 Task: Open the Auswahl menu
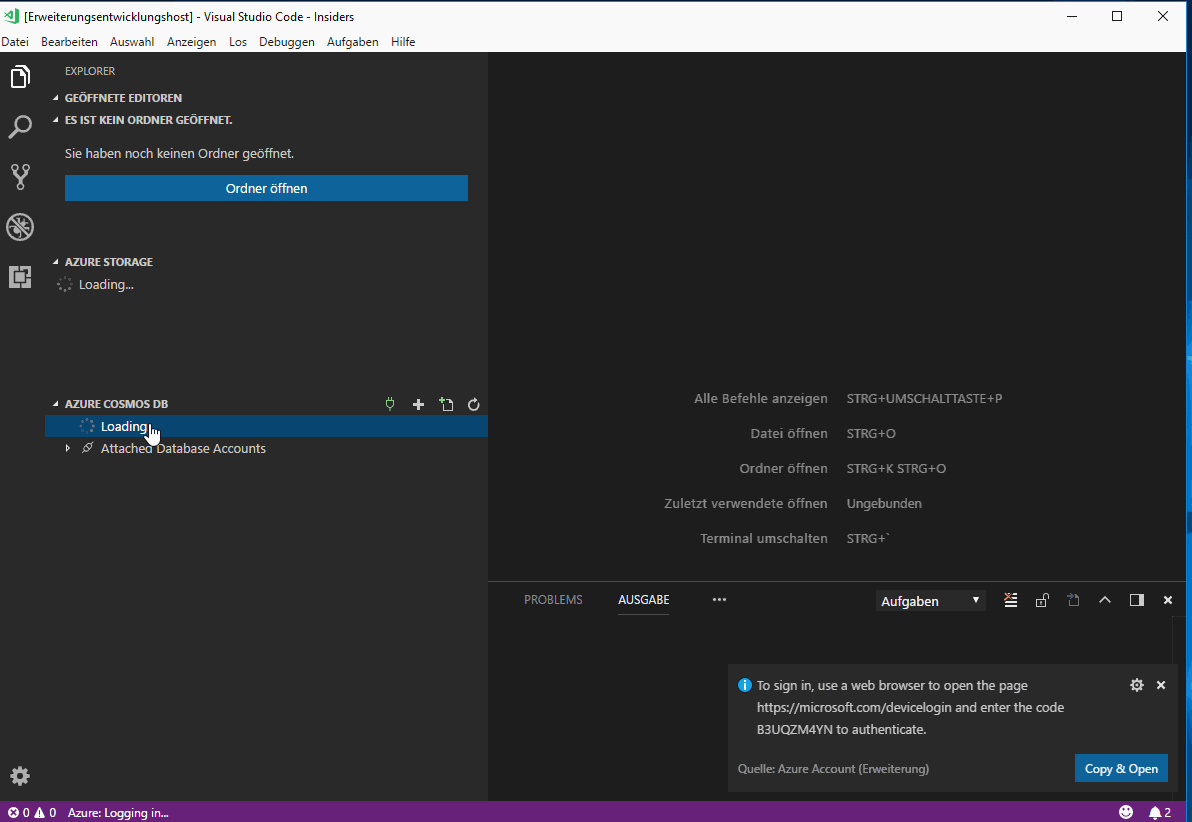132,42
